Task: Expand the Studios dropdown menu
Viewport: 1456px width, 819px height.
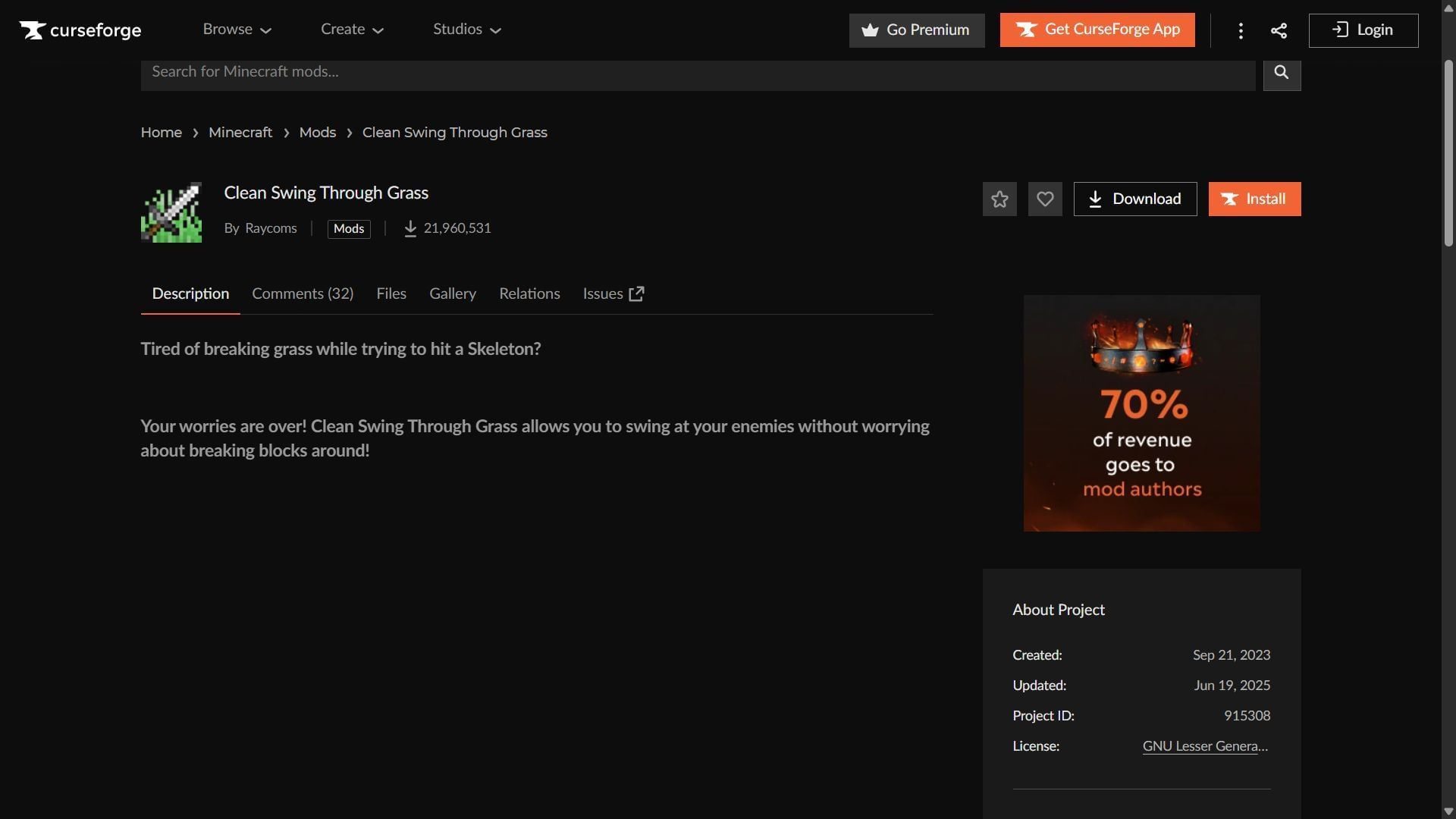Action: pyautogui.click(x=467, y=30)
